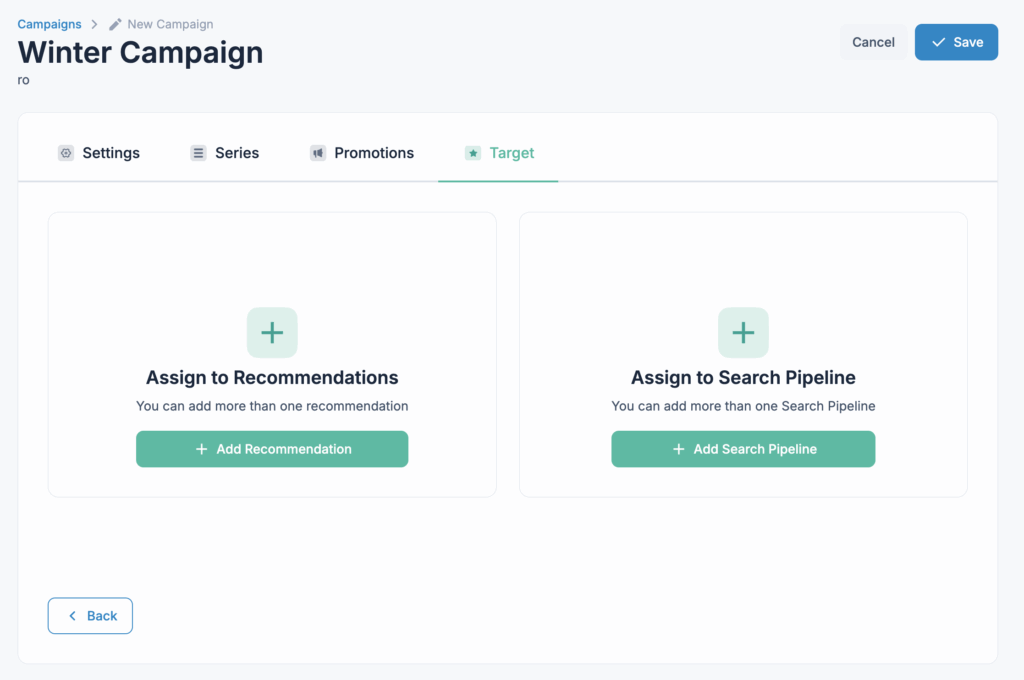Click the Winter Campaign title
1024x680 pixels.
pos(141,52)
